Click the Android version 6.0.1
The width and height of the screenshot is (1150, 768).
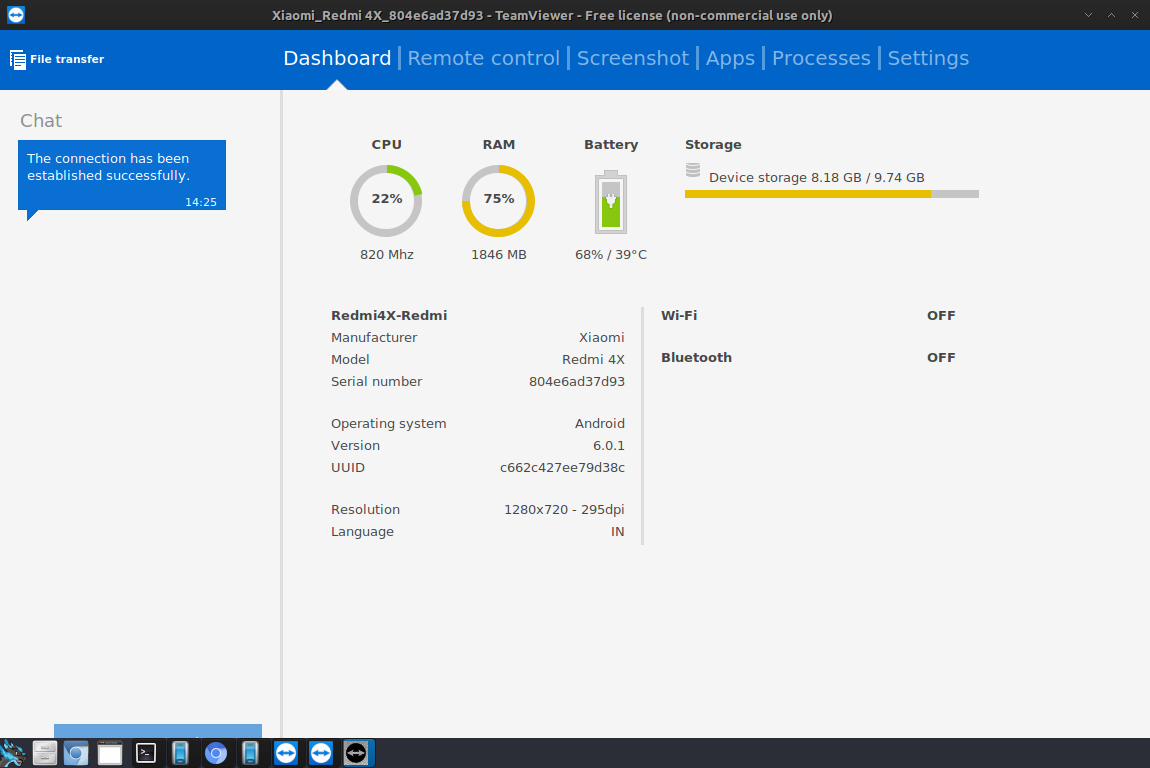click(x=609, y=445)
